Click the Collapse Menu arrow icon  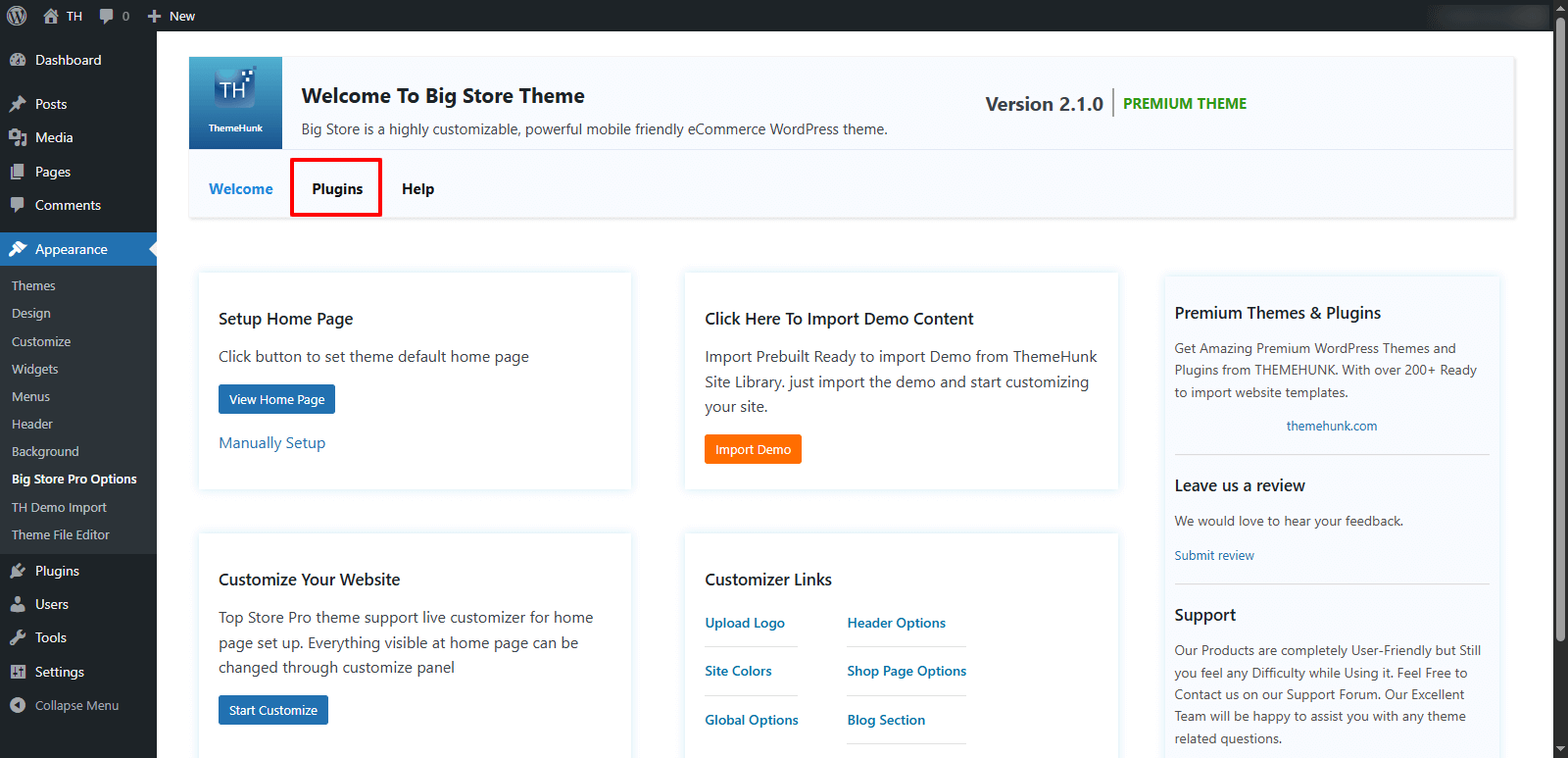[18, 705]
